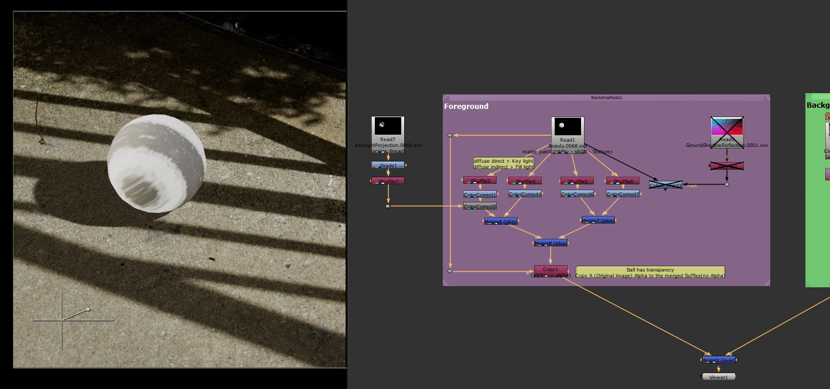This screenshot has width=830, height=389.
Task: Select the Copy1 node
Action: (x=551, y=271)
